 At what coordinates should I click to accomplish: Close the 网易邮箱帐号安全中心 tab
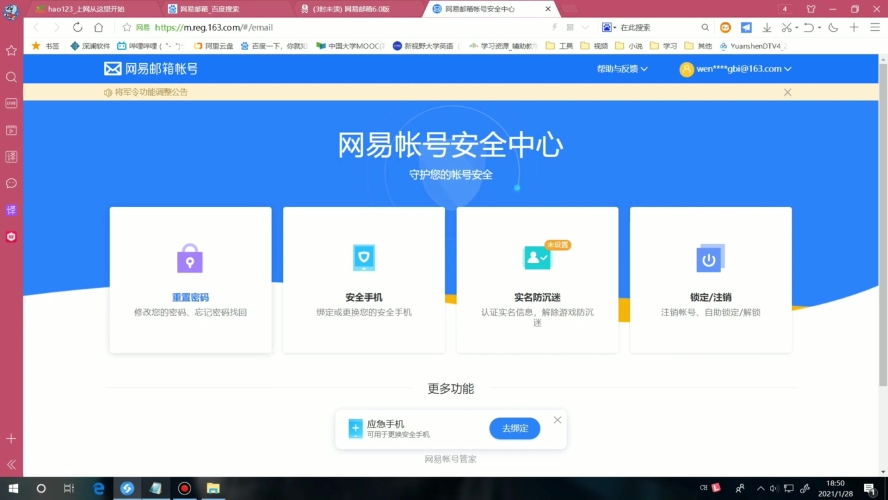click(x=548, y=9)
